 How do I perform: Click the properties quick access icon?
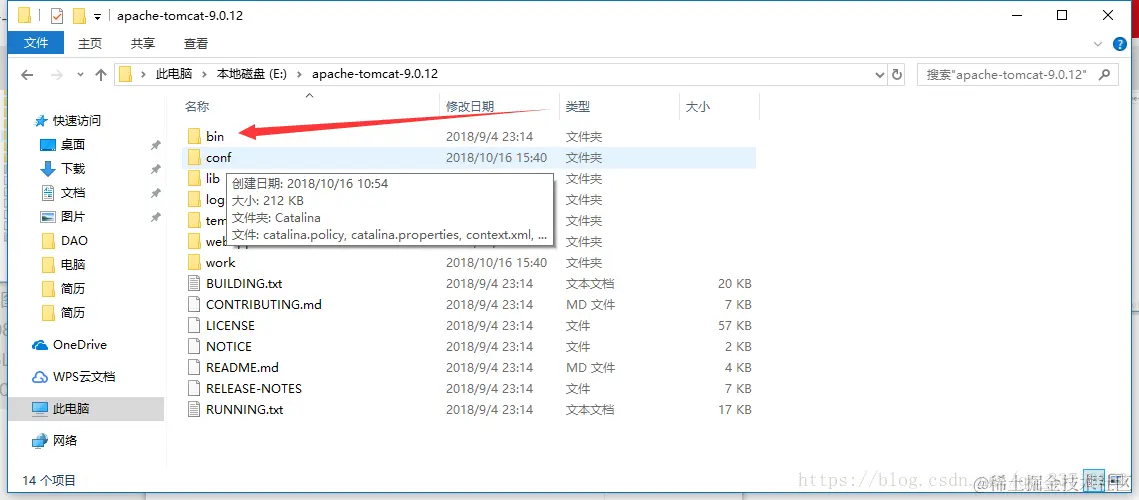(x=57, y=16)
